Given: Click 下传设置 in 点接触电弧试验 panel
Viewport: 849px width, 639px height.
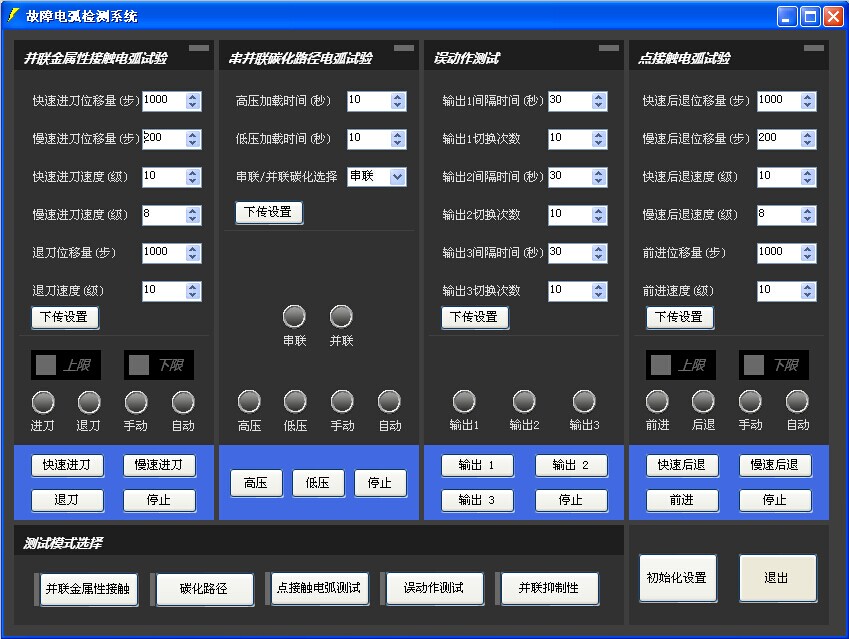Looking at the screenshot, I should tap(680, 317).
